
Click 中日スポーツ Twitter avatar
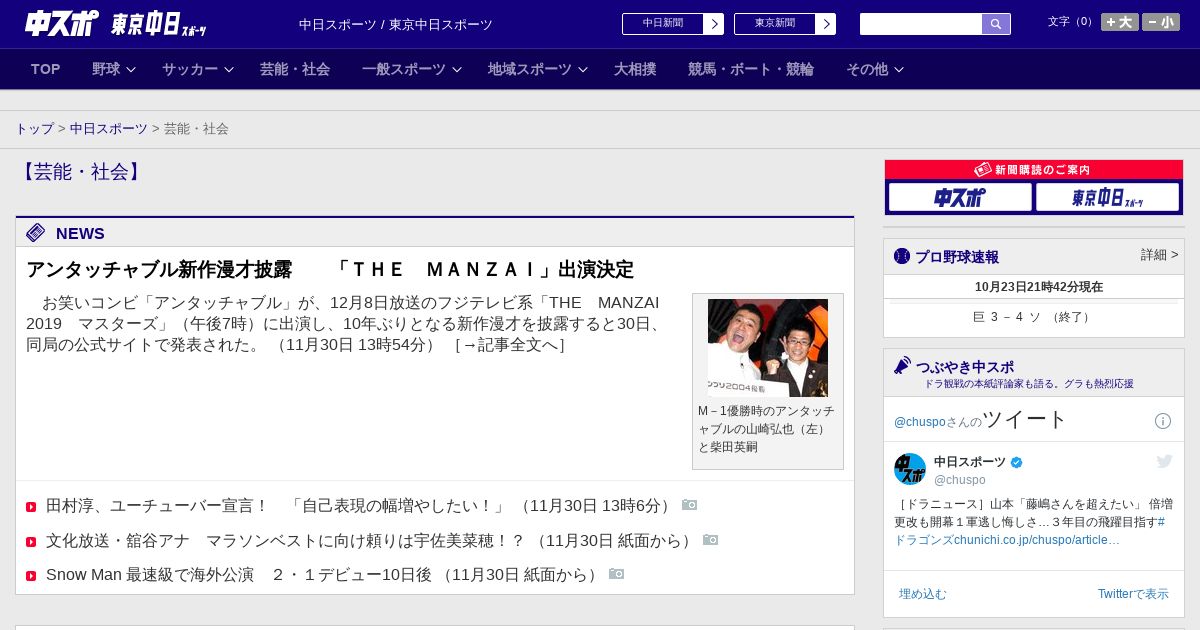pyautogui.click(x=910, y=469)
